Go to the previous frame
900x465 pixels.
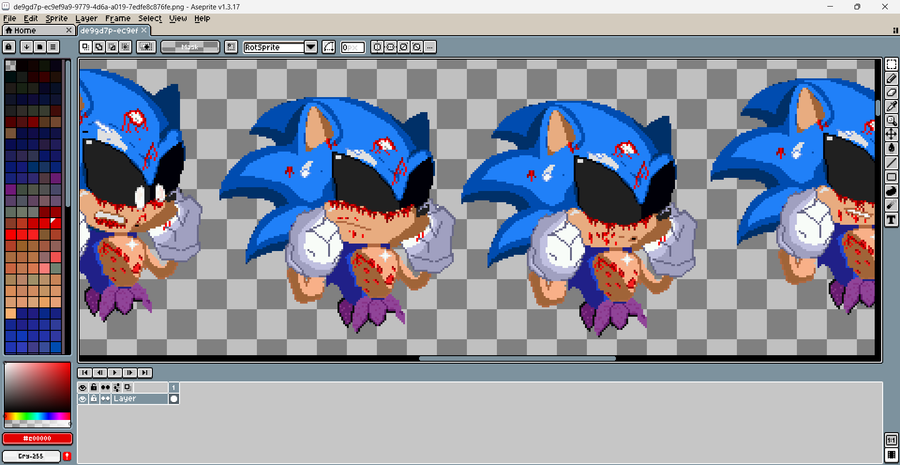[99, 373]
